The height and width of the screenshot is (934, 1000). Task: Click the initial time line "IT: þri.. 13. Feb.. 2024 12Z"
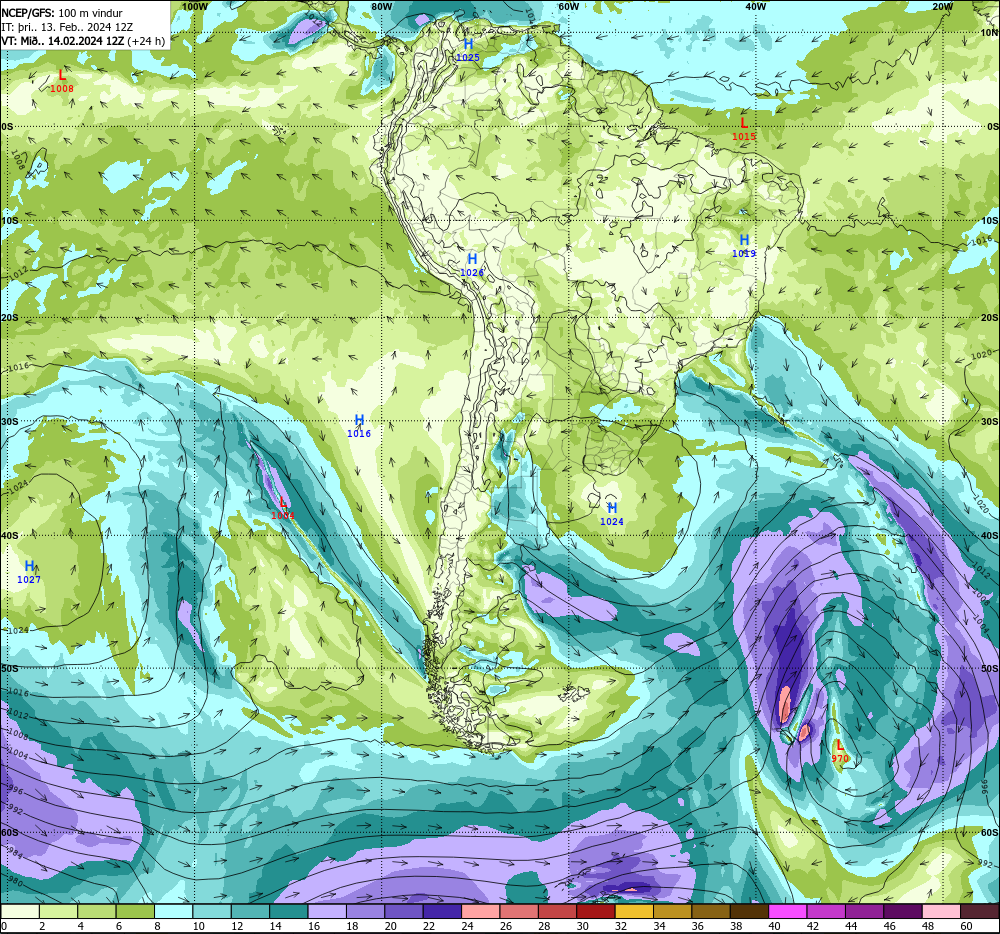pyautogui.click(x=68, y=27)
